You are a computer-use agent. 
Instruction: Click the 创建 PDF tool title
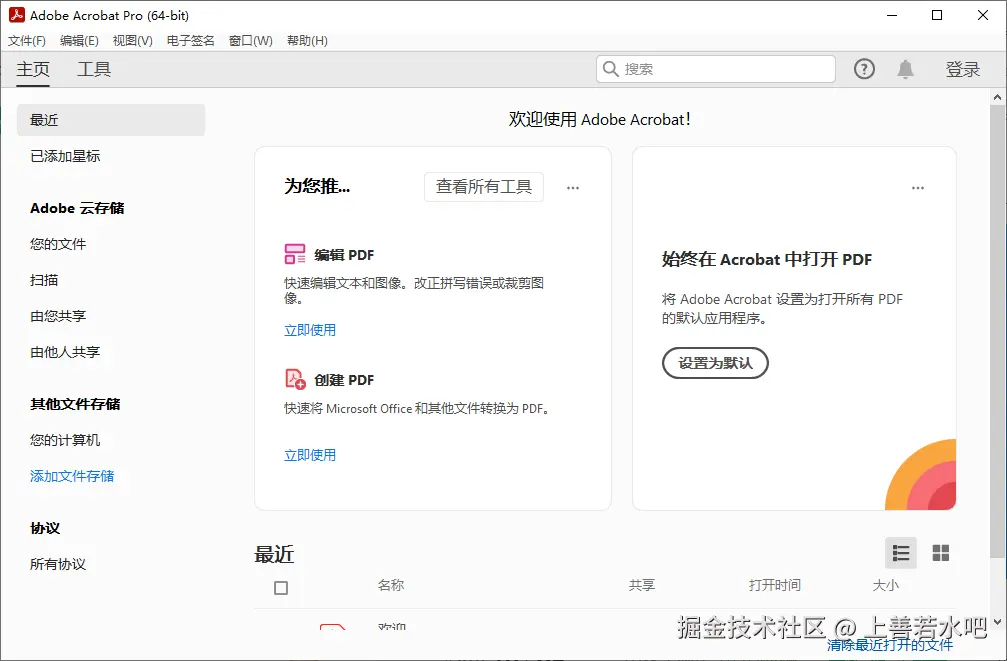point(344,380)
